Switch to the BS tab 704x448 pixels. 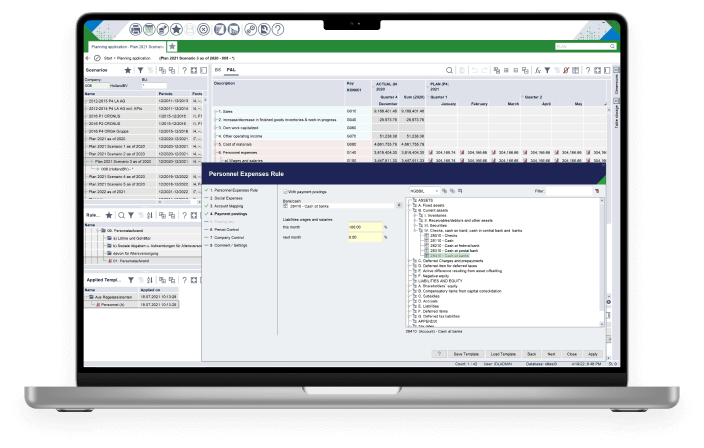point(219,71)
